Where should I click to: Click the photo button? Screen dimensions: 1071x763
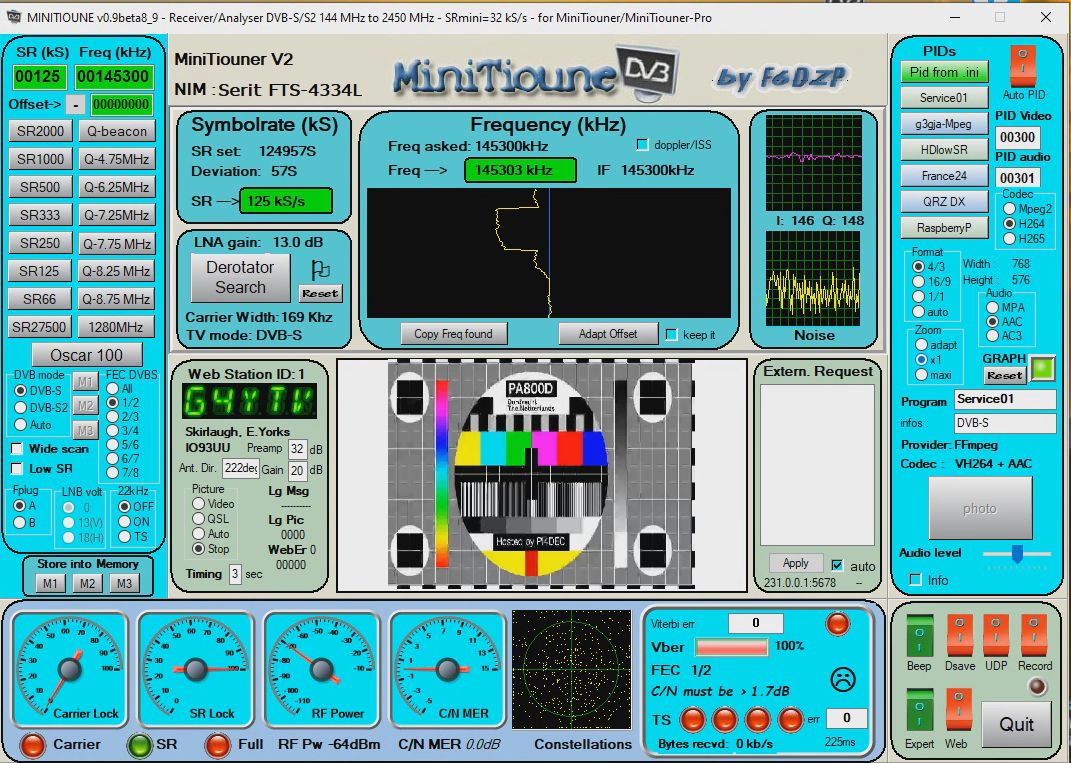coord(980,508)
